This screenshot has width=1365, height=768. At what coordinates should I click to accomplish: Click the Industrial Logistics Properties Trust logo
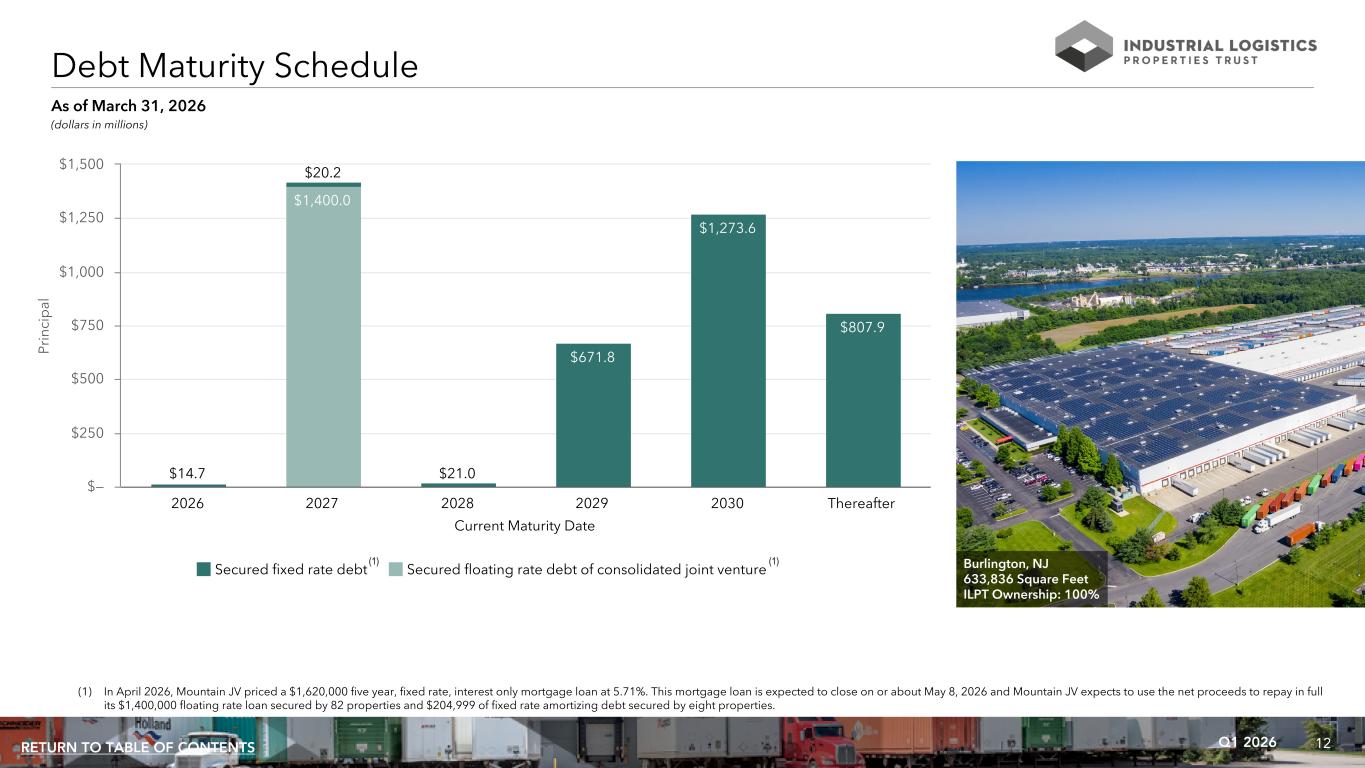click(x=1186, y=46)
